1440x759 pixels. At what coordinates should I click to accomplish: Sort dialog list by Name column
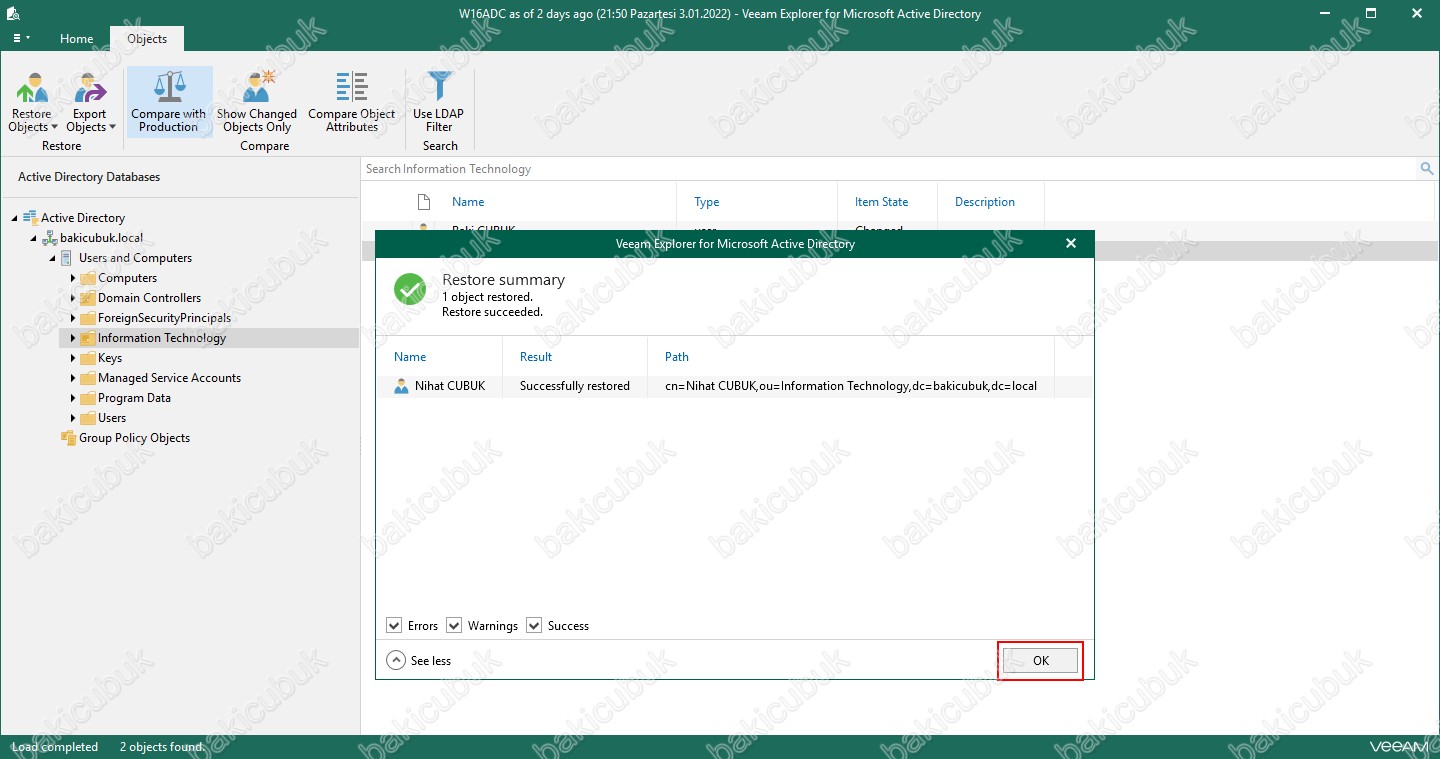click(x=410, y=357)
